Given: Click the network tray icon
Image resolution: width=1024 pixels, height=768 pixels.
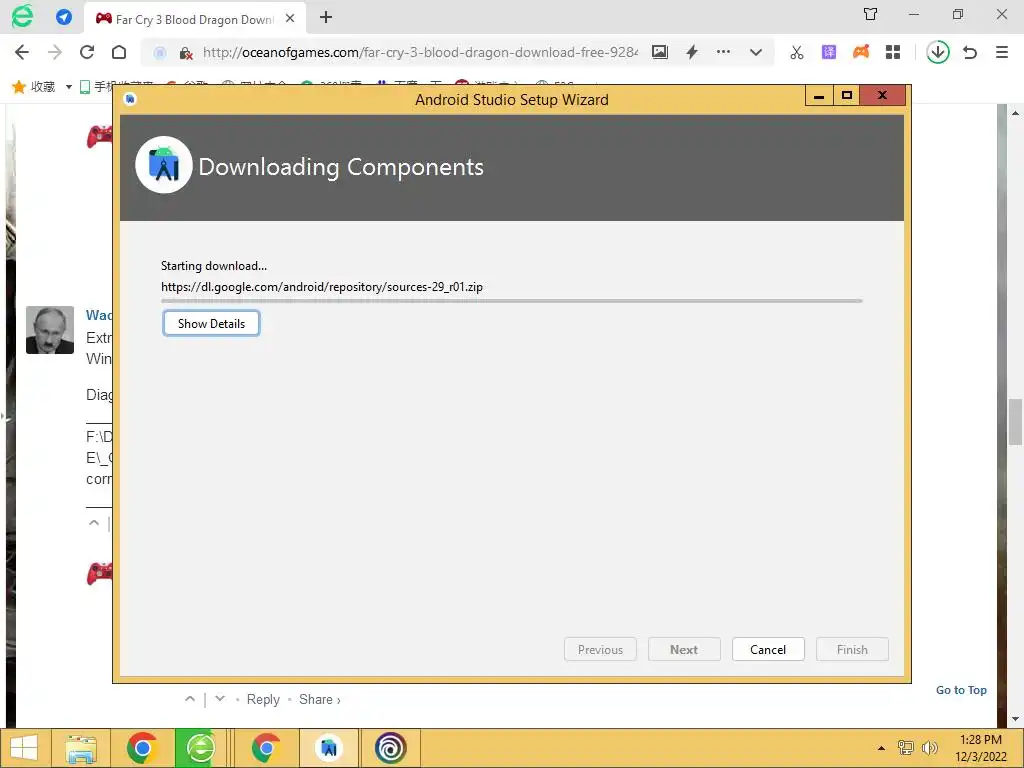Looking at the screenshot, I should (x=906, y=748).
